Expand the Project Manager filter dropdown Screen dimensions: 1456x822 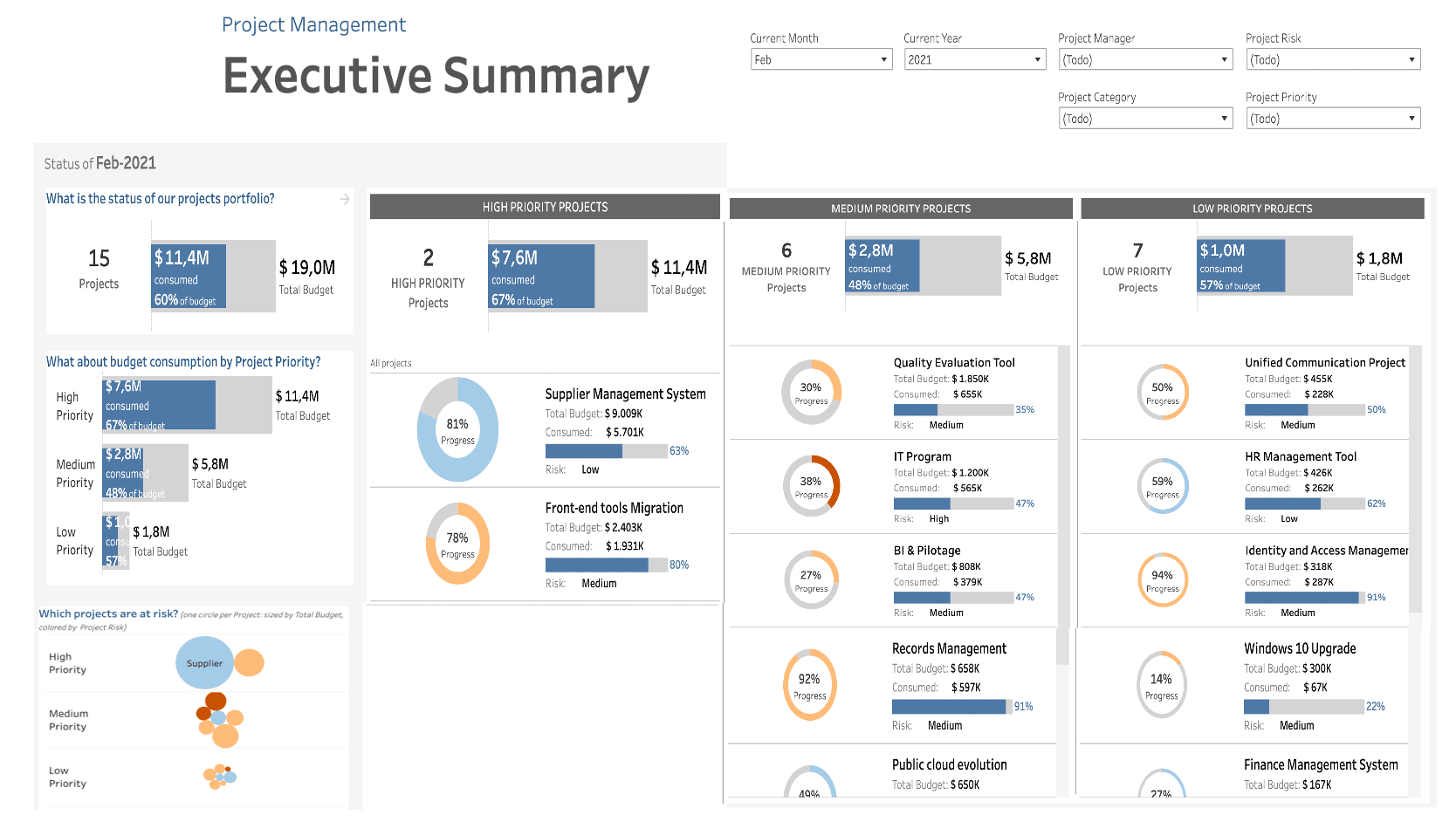click(x=1145, y=59)
